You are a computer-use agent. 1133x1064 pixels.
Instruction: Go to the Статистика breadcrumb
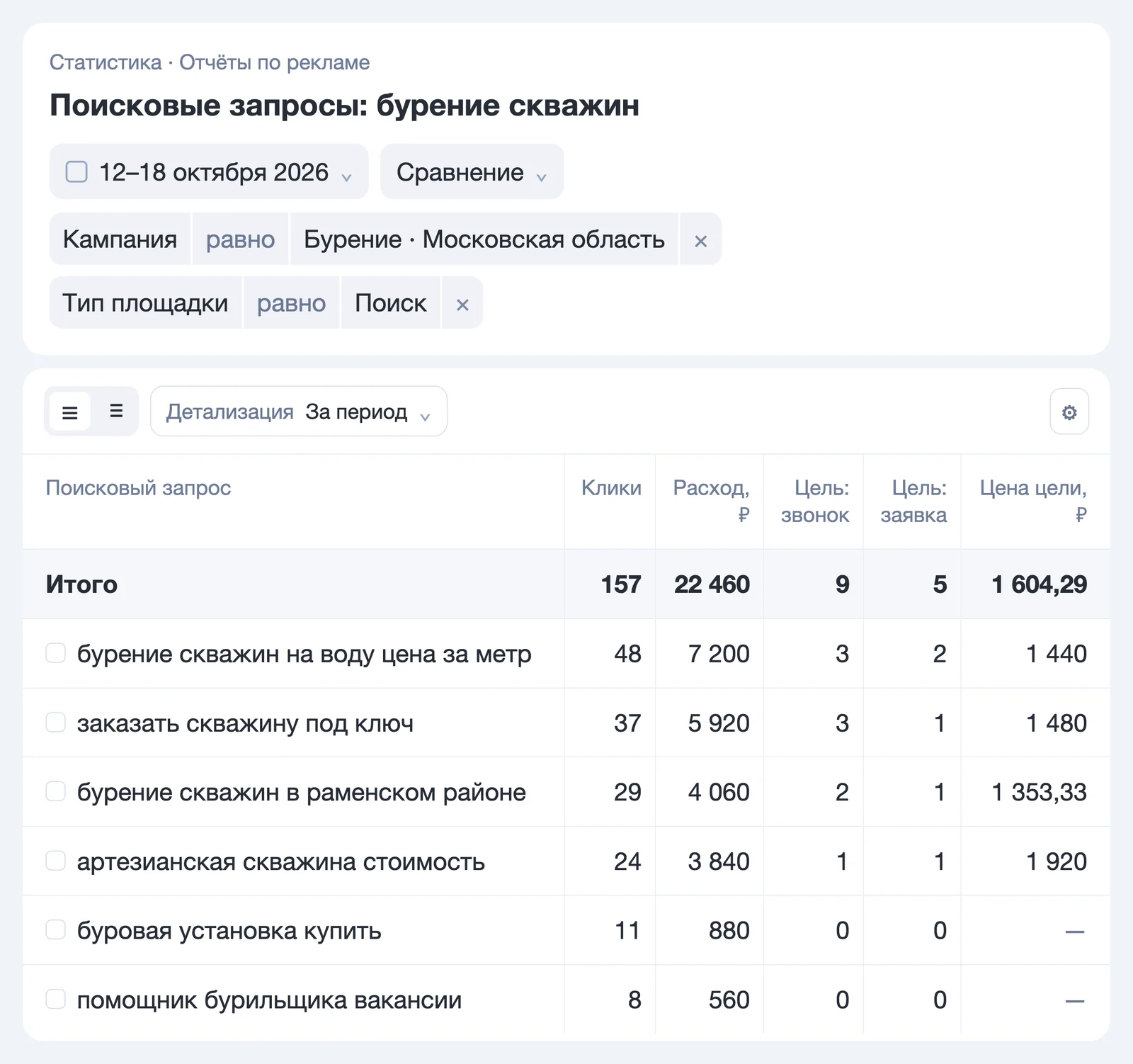click(106, 62)
